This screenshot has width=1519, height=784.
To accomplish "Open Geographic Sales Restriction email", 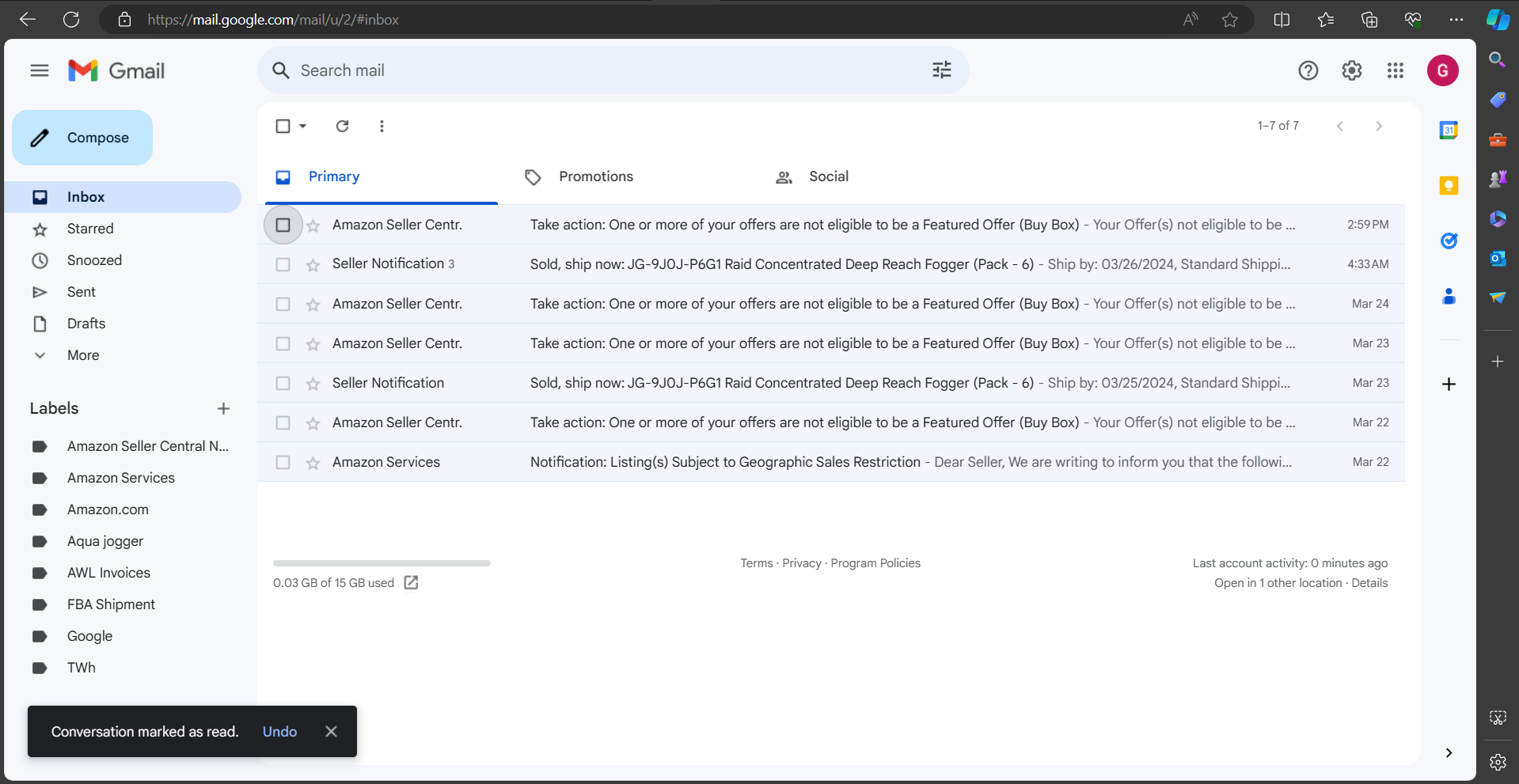I will tap(831, 462).
